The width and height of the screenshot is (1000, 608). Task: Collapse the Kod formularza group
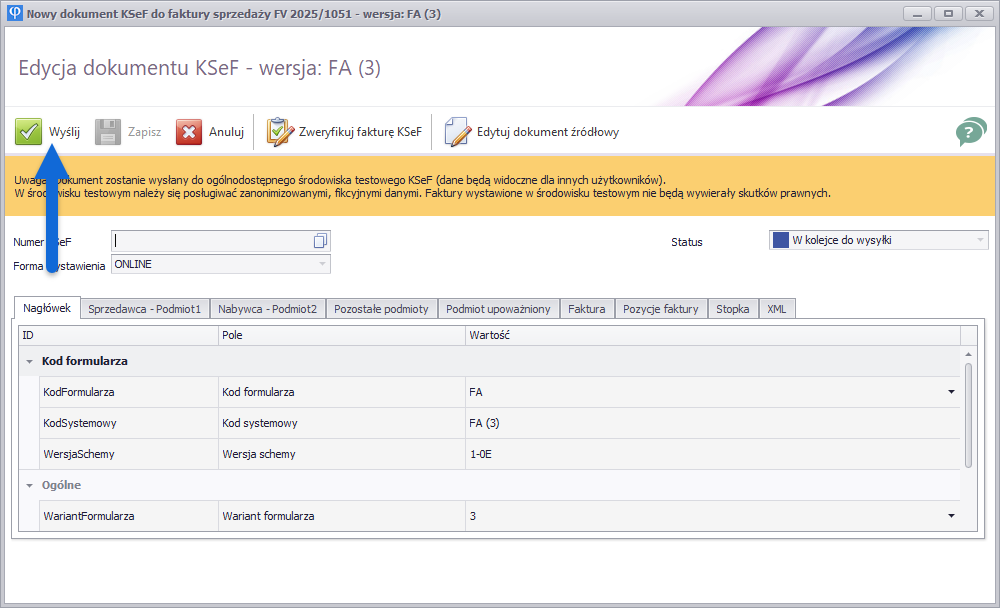point(30,361)
